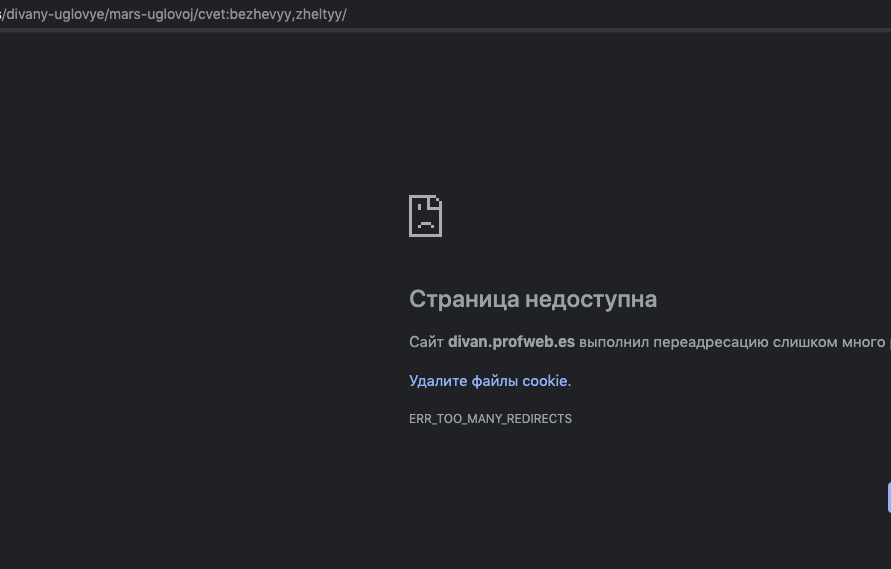Click the URL text in address bar
This screenshot has height=569, width=891.
coord(173,14)
